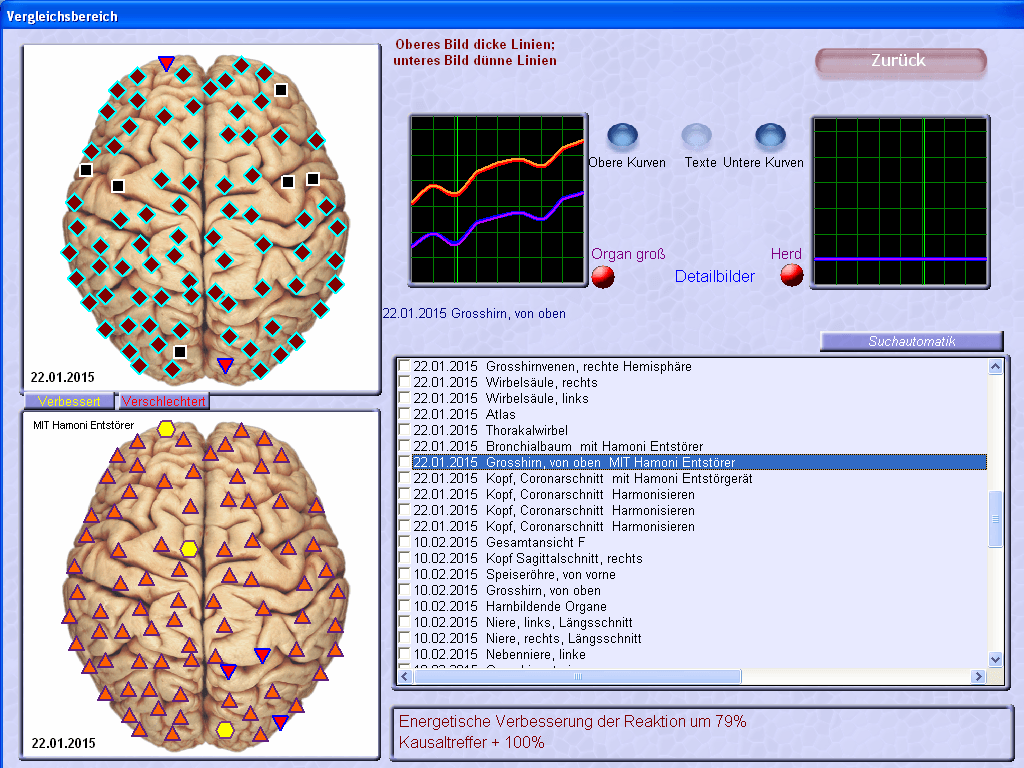Tick checkbox for Thorakalwirbel
Screen dimensions: 1024x768
[404, 430]
